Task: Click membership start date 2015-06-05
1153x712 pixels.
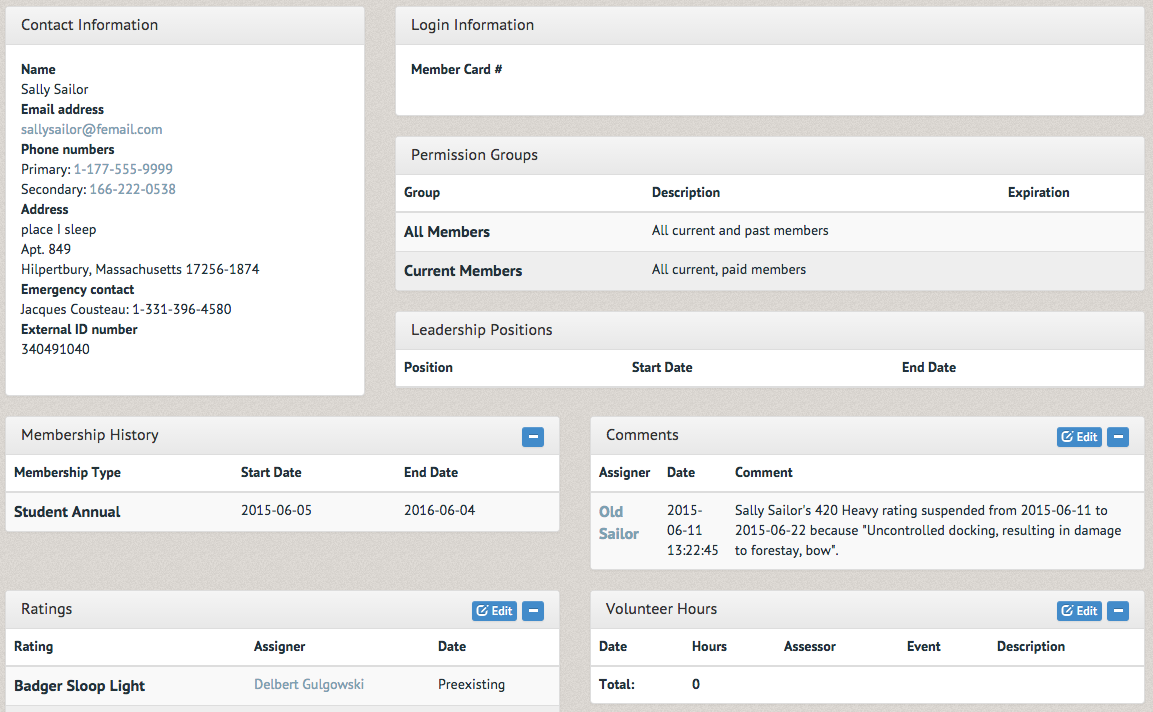Action: tap(276, 510)
